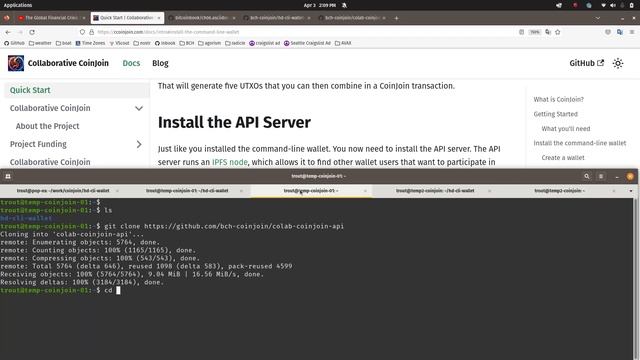640x360 pixels.
Task: Open the date and time clock panel
Action: (319, 5)
